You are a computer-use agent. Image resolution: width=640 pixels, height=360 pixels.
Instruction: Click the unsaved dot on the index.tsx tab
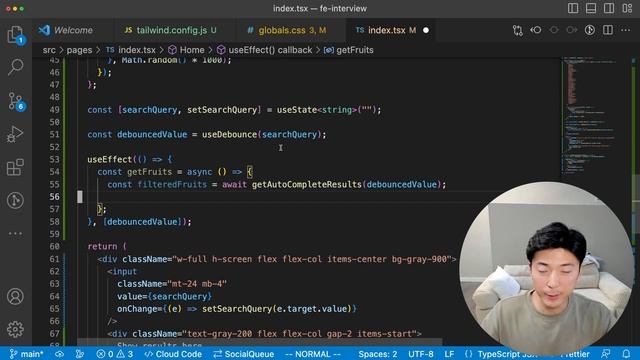coord(426,30)
